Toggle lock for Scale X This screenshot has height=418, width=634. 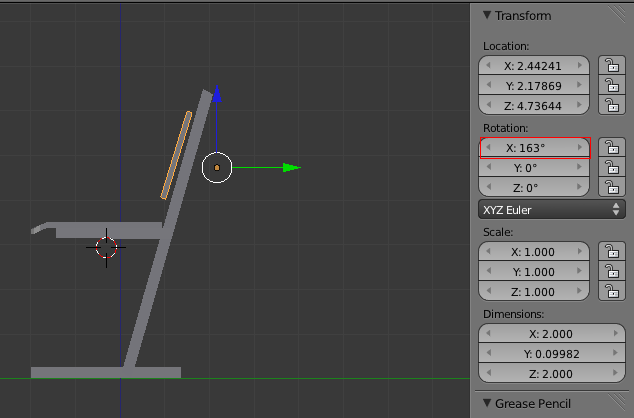611,251
